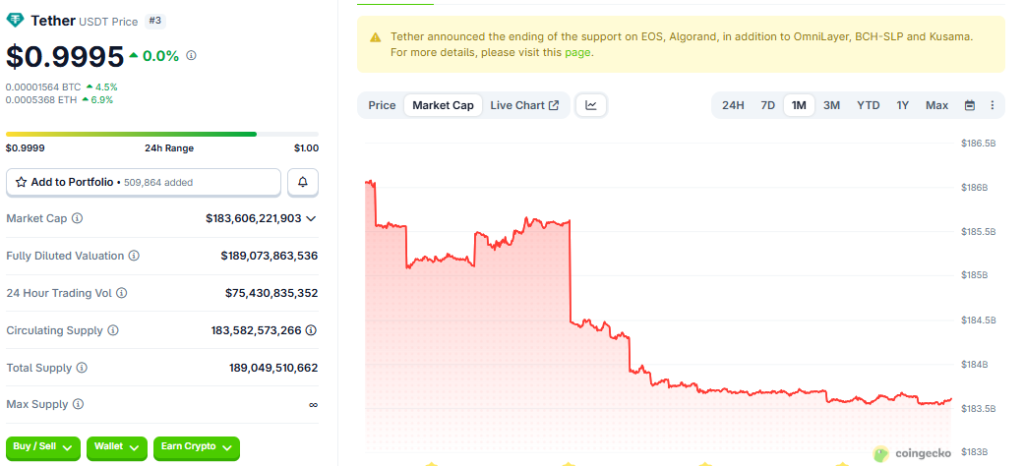Click info icon beside Fully Diluted Valuation

click(134, 256)
